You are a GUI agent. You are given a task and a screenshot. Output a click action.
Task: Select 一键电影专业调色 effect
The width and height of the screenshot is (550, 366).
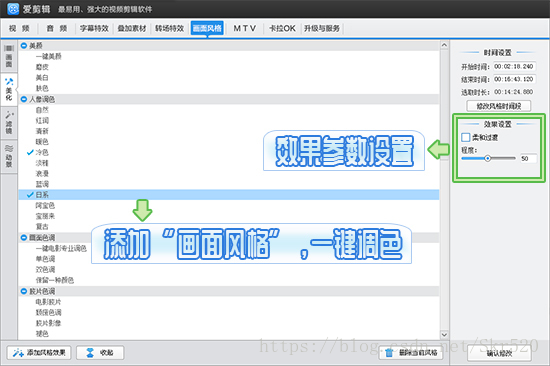click(x=61, y=248)
